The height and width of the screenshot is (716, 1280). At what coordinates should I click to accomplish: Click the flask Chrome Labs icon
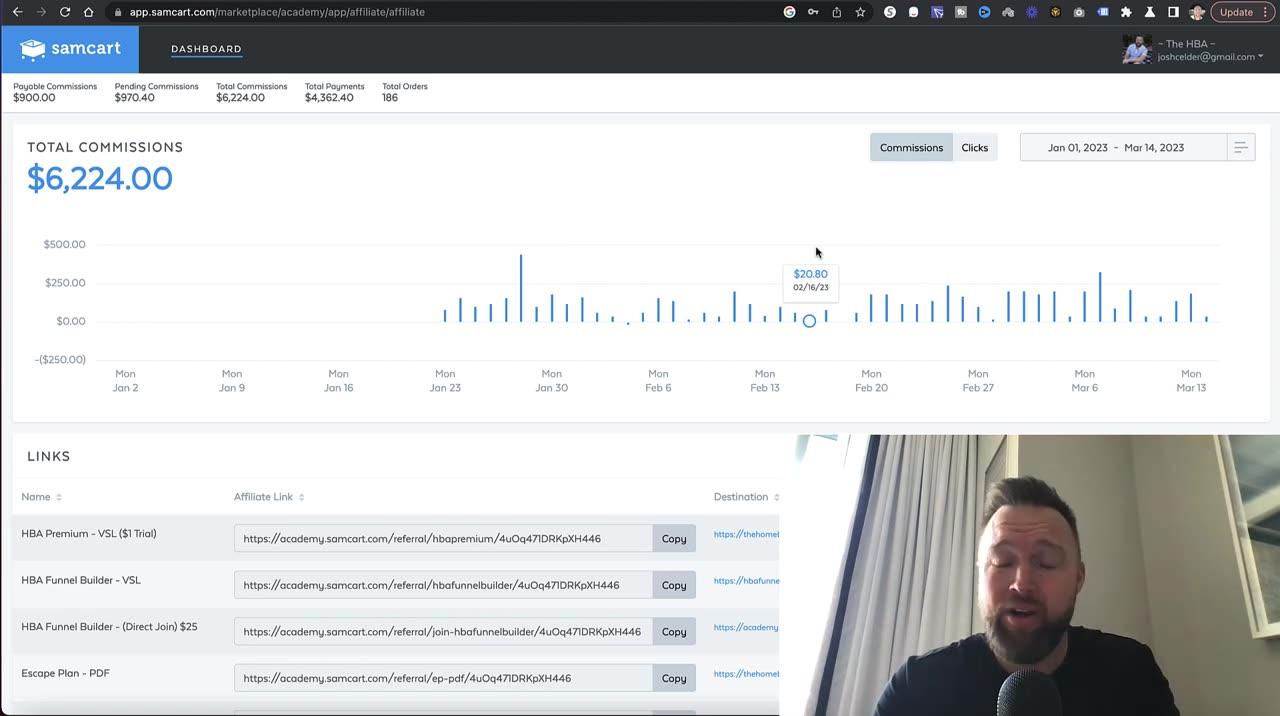(1150, 12)
